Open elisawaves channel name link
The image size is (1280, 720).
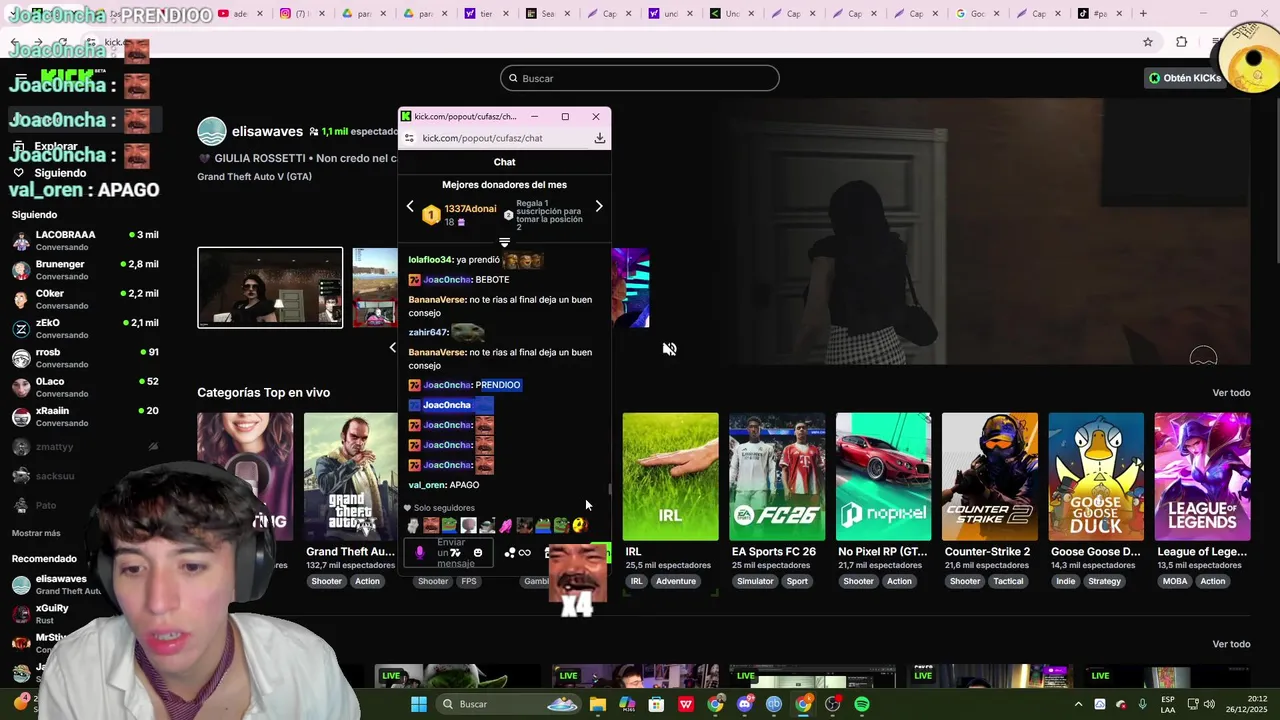pos(267,131)
